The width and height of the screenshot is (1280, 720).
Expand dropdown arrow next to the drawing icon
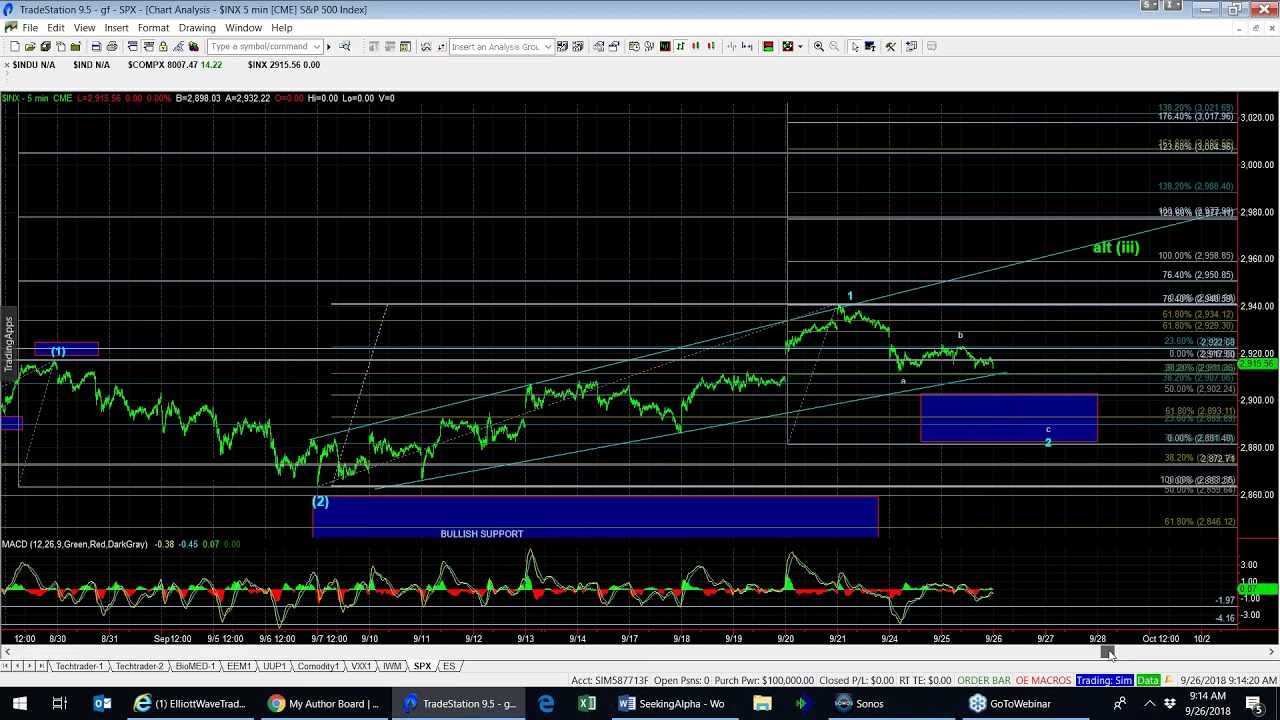(x=800, y=46)
